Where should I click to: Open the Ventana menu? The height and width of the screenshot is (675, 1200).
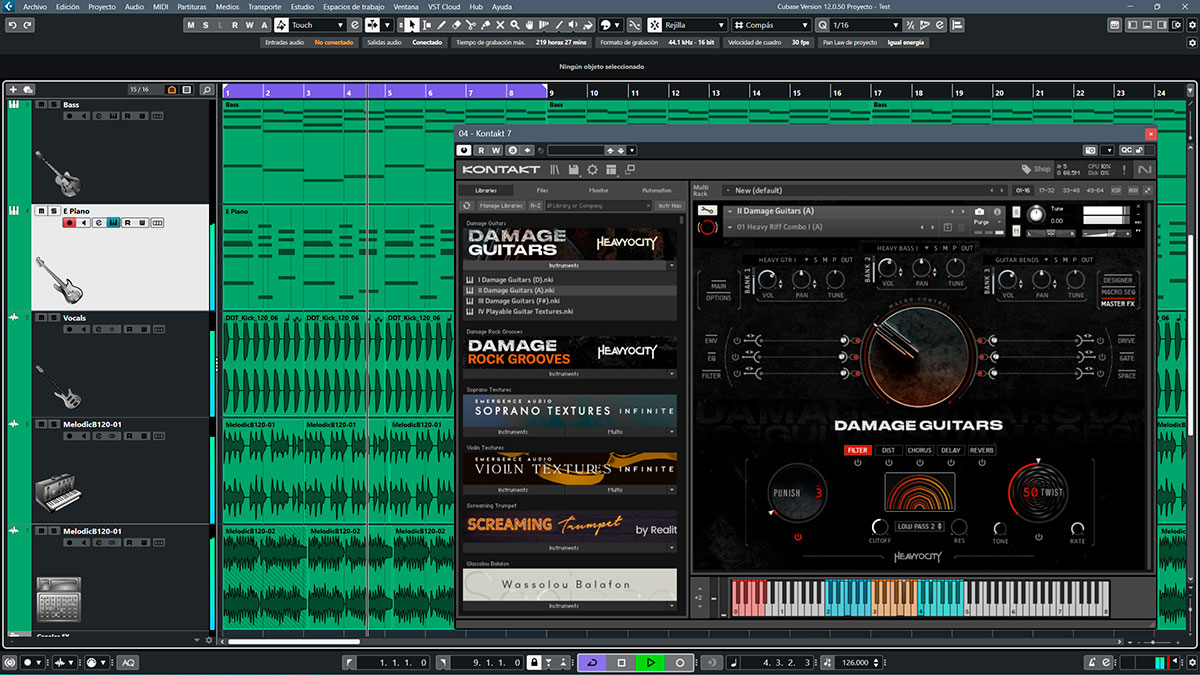(x=406, y=6)
